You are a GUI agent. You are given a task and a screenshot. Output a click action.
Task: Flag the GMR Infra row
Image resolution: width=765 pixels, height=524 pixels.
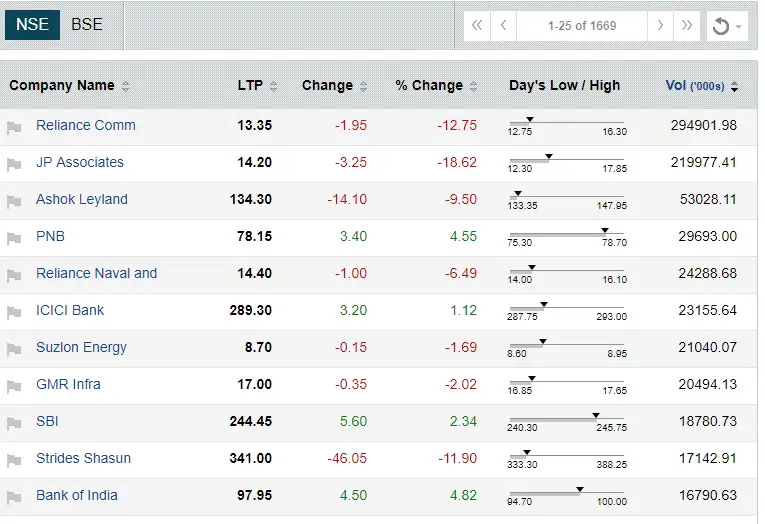14,387
